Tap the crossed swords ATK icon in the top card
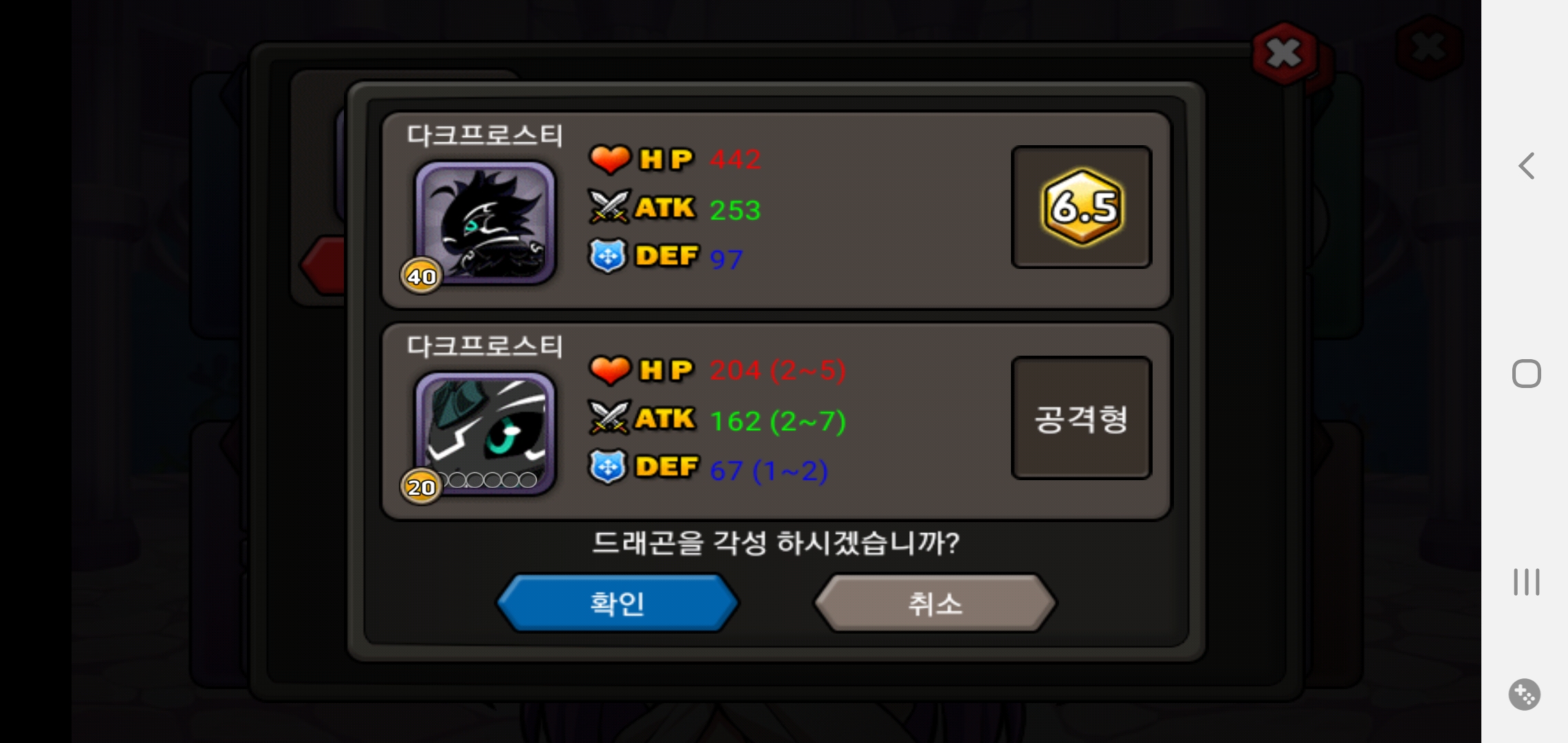Image resolution: width=1568 pixels, height=743 pixels. pos(609,206)
